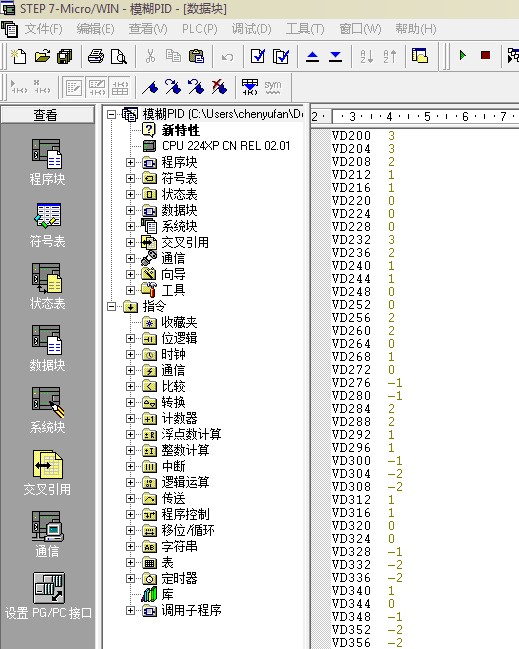Click the red Stop PLC toolbar icon
Image resolution: width=519 pixels, height=649 pixels.
coord(485,55)
